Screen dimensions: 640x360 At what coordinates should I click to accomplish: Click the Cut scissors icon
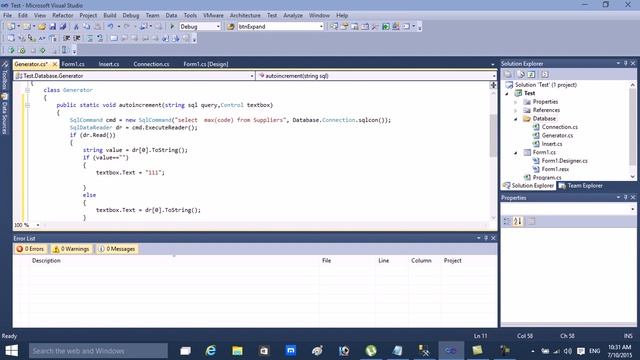click(x=76, y=27)
